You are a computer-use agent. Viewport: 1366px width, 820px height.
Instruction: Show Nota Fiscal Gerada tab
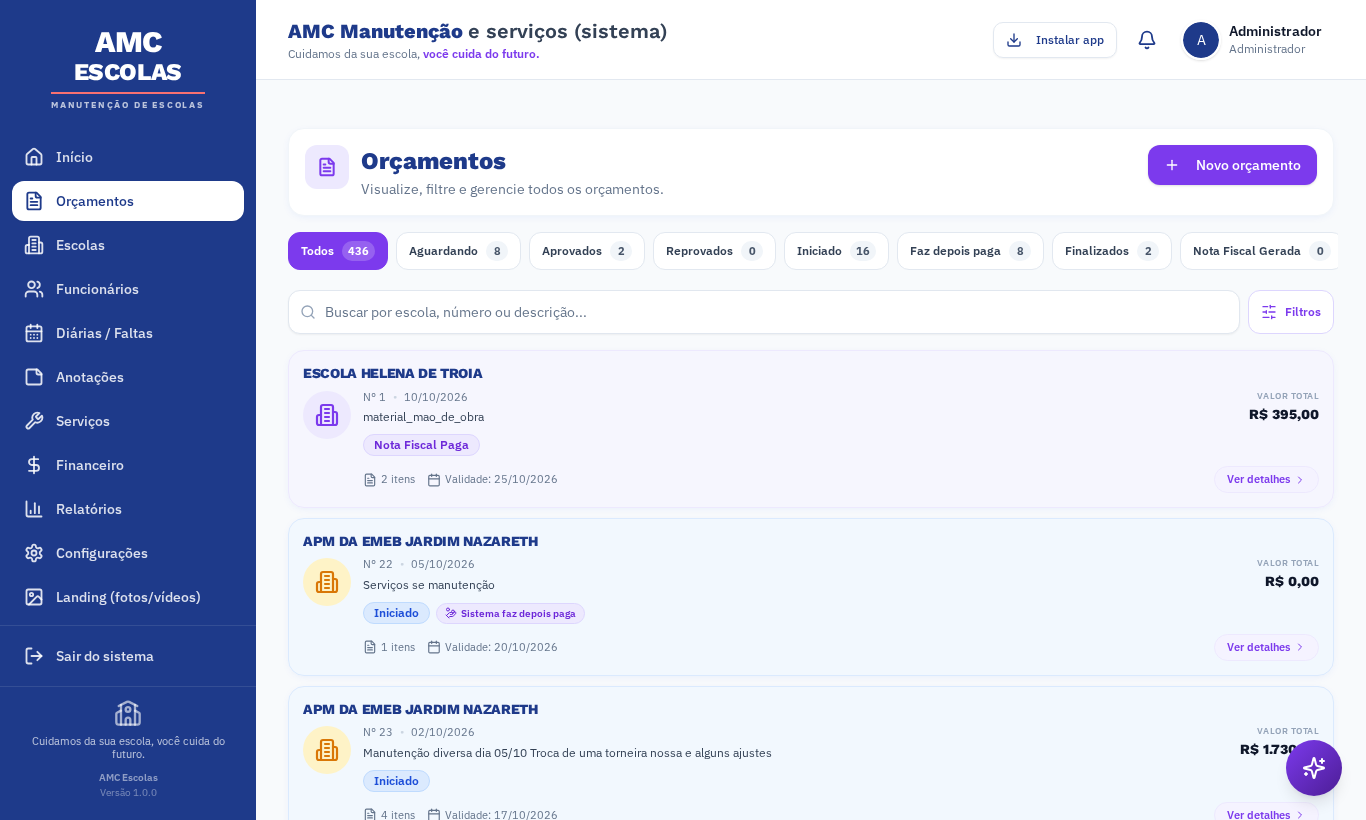[1260, 251]
